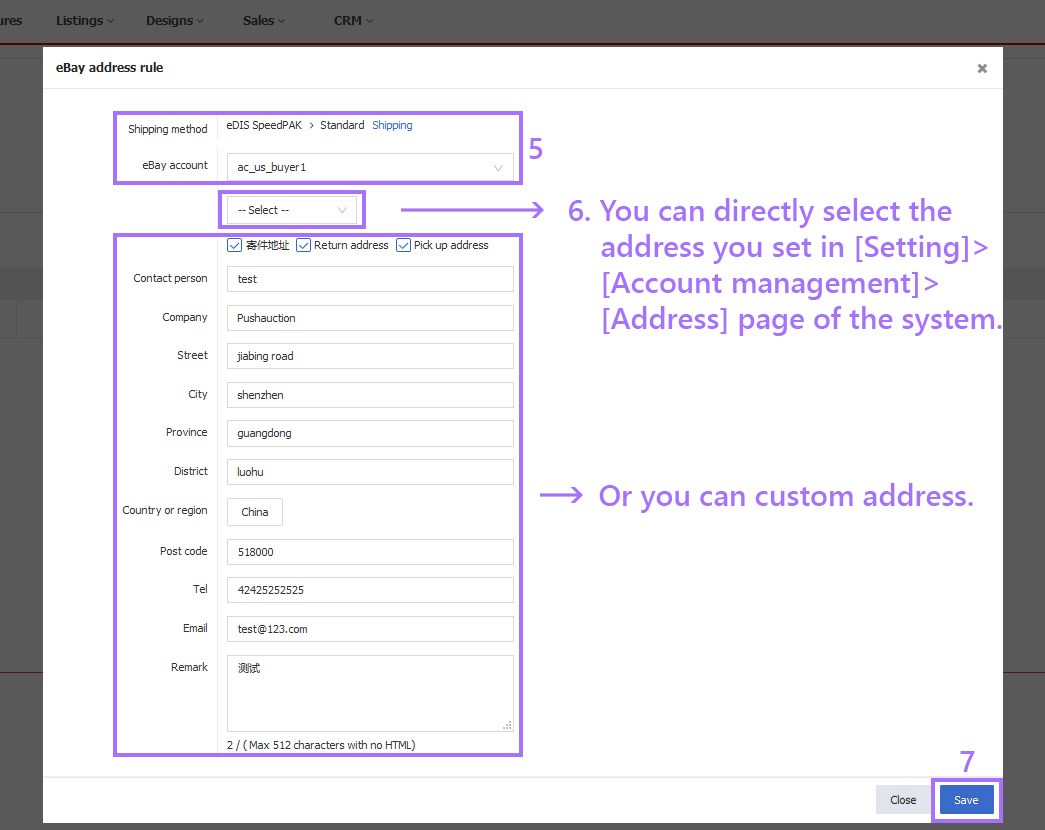Click the China country button
Screen dimensions: 1045x830
coord(254,512)
